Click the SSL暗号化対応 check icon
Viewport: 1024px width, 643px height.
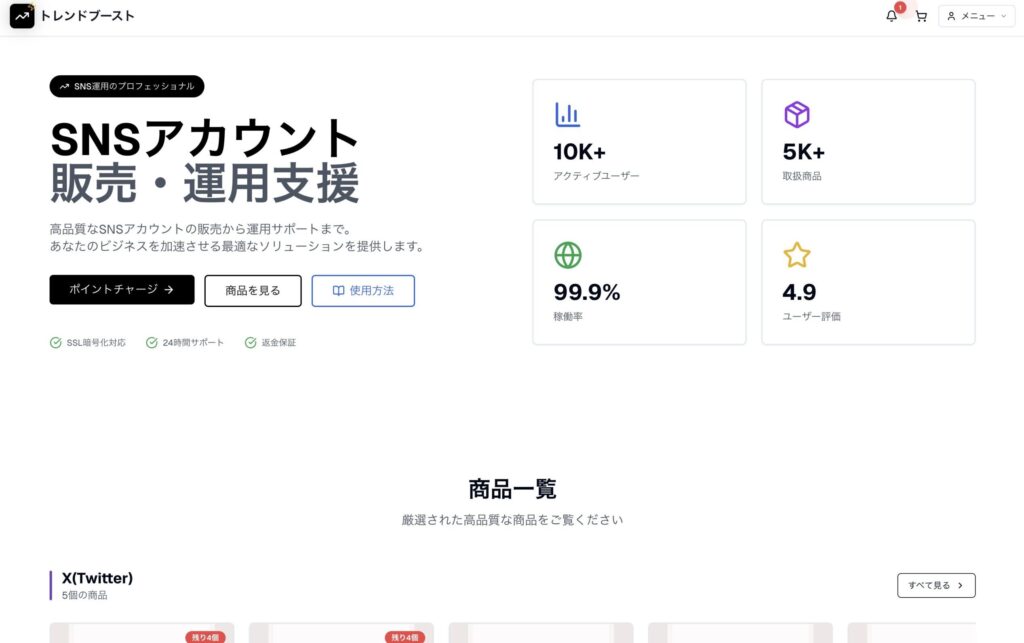tap(56, 343)
